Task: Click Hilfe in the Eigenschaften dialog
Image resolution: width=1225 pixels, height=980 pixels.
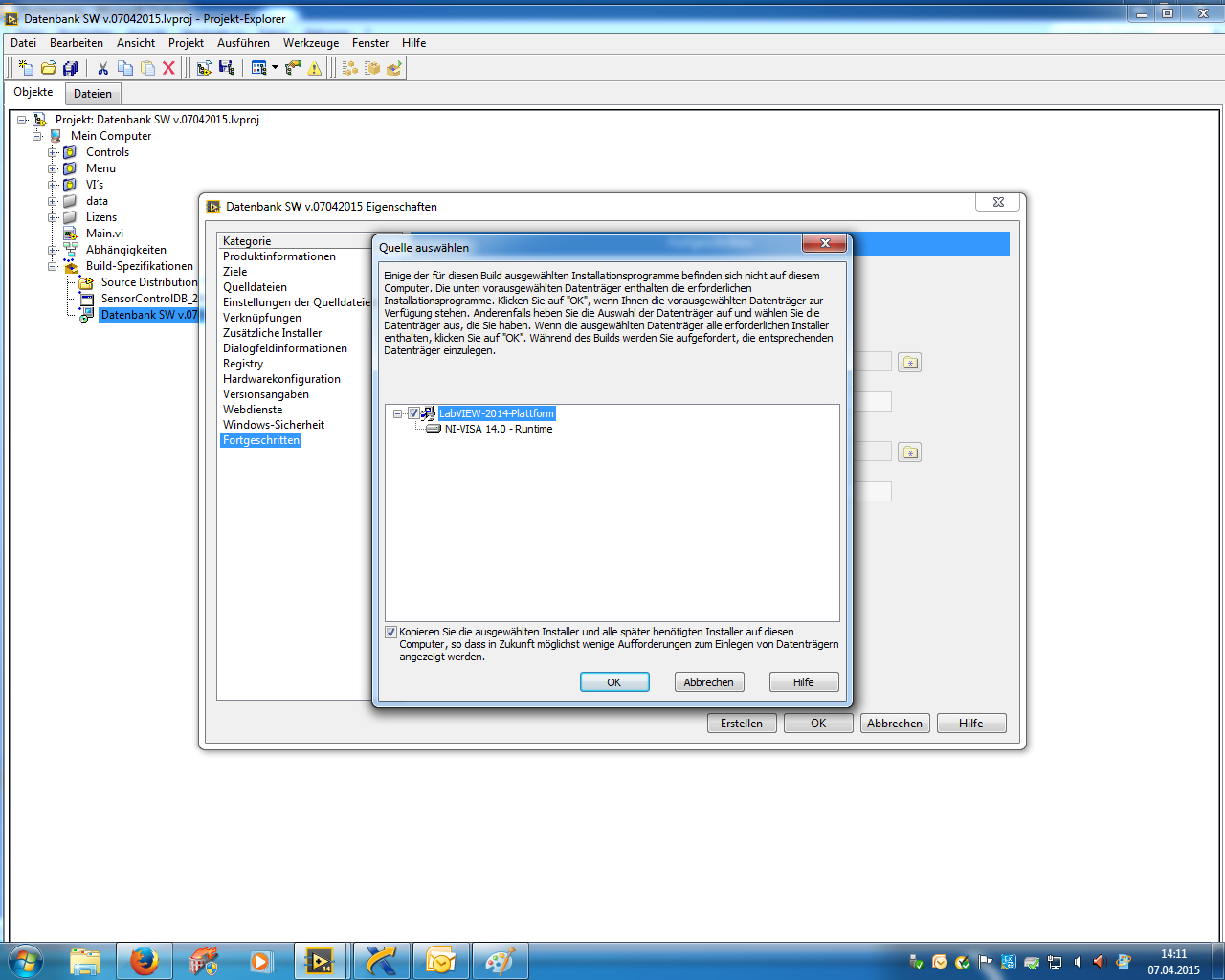Action: 971,724
